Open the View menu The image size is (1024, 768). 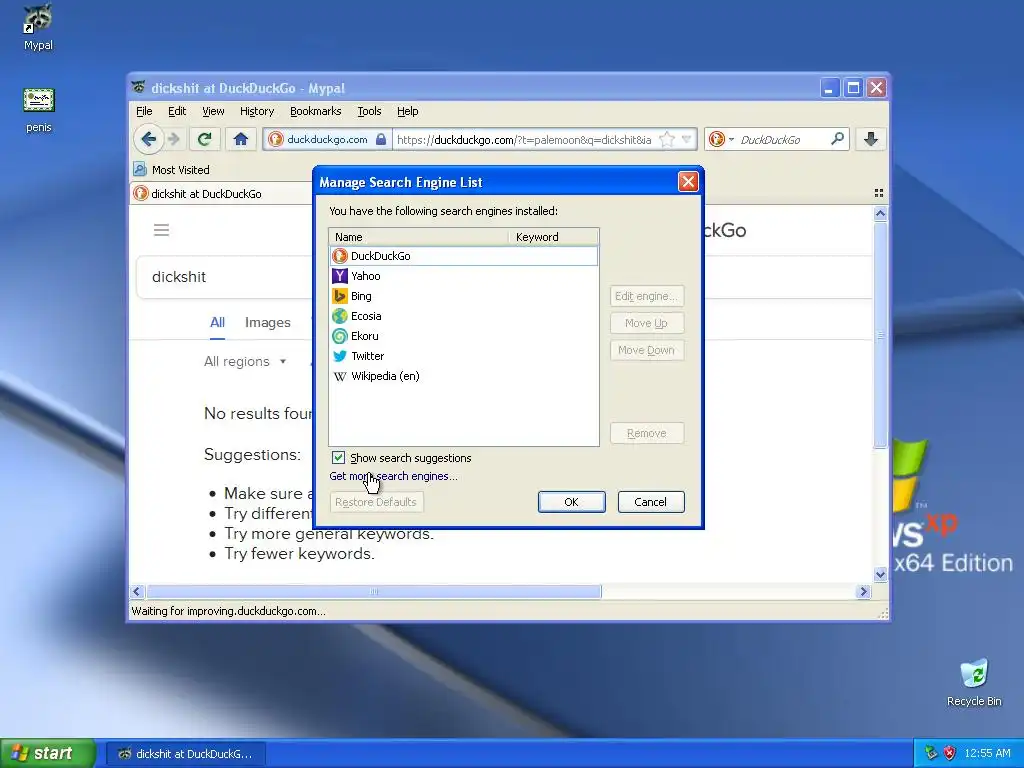(x=213, y=111)
